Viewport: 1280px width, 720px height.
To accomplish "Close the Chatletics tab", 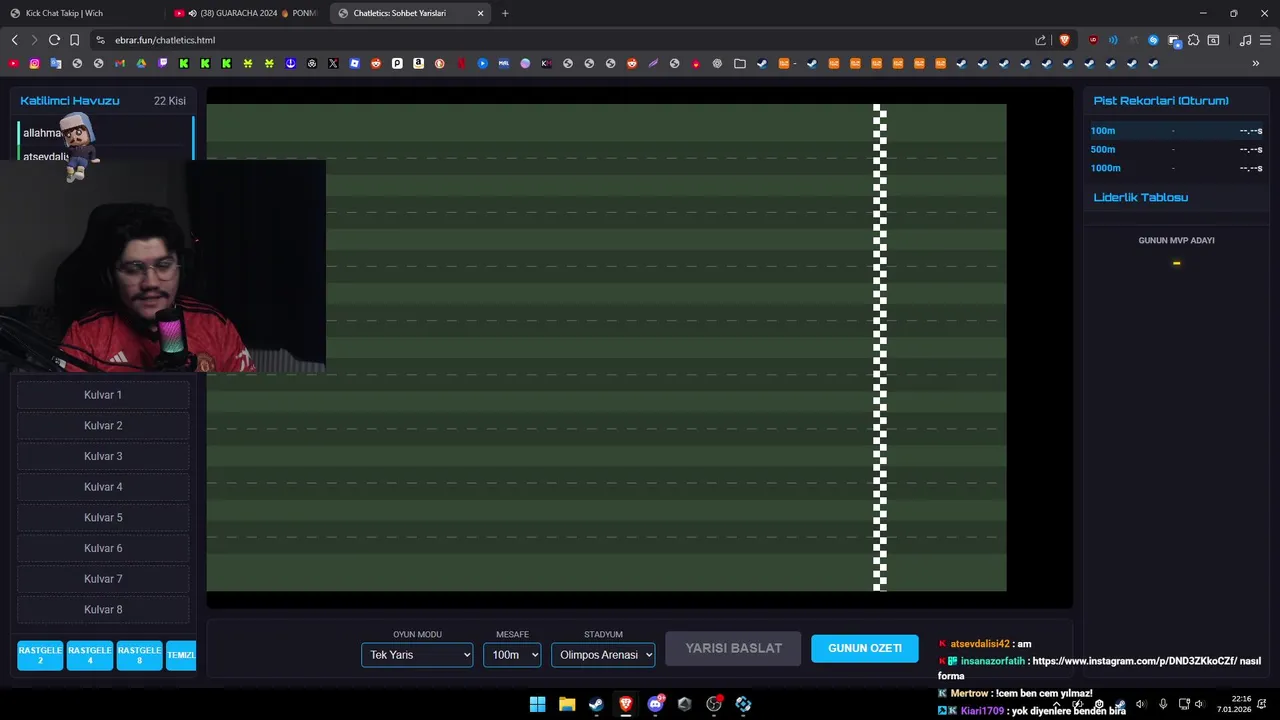I will (x=481, y=13).
